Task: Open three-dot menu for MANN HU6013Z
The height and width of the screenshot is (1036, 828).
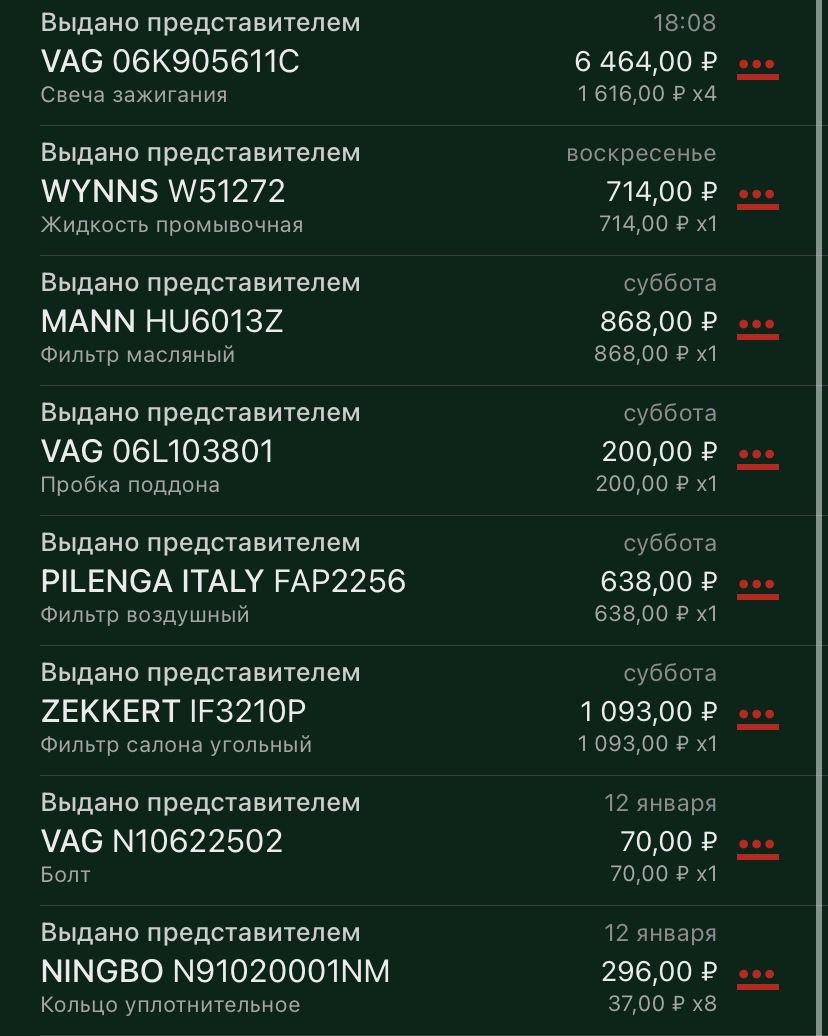Action: 757,326
